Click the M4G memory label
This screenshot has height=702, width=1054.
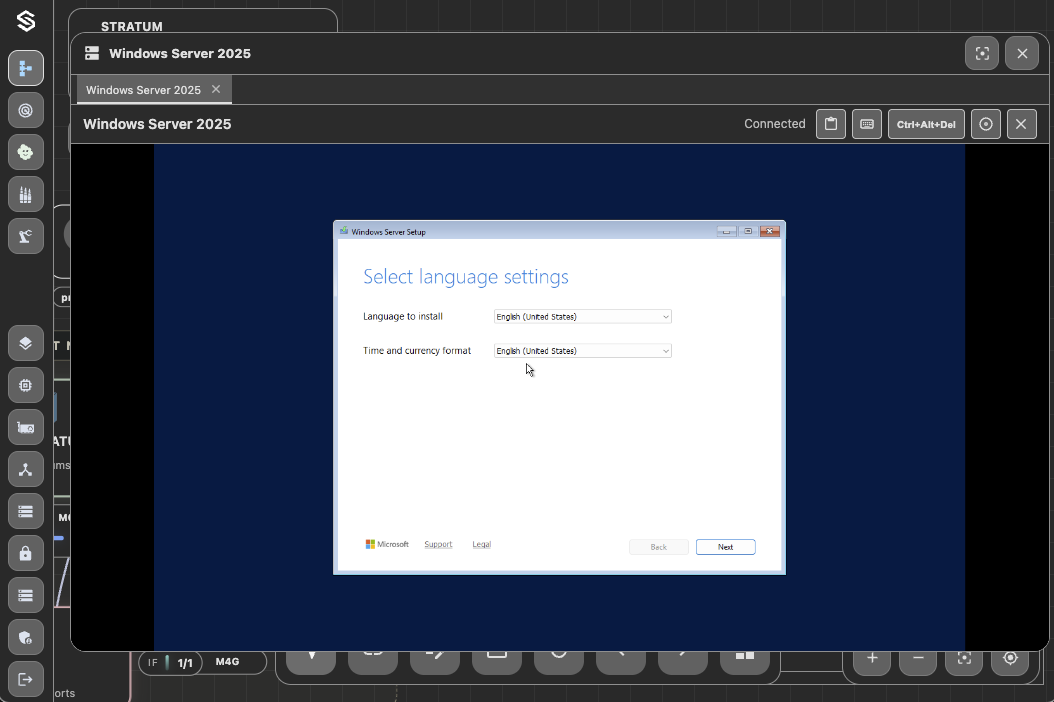[227, 662]
